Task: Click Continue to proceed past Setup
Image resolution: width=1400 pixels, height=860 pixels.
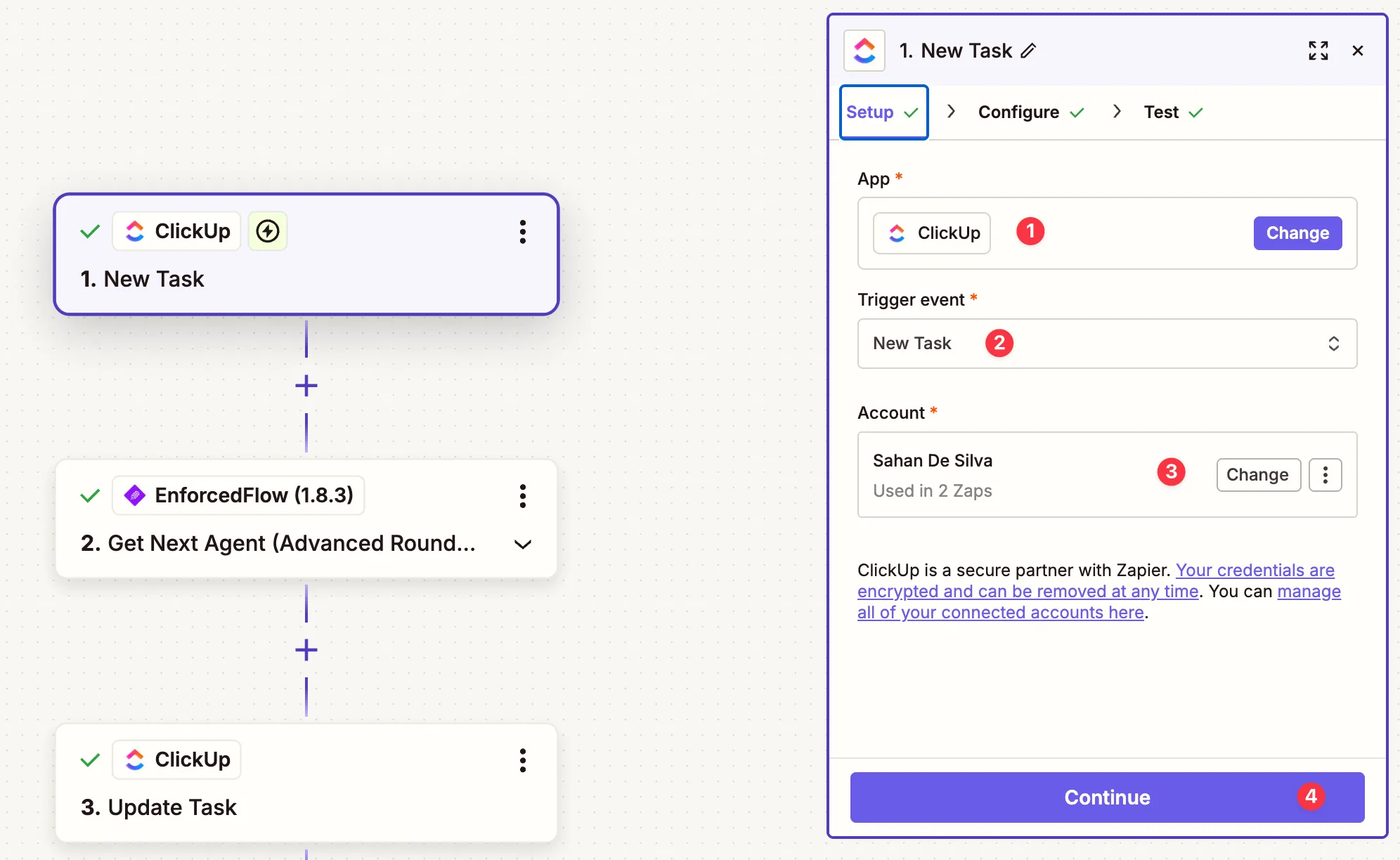Action: pos(1107,797)
